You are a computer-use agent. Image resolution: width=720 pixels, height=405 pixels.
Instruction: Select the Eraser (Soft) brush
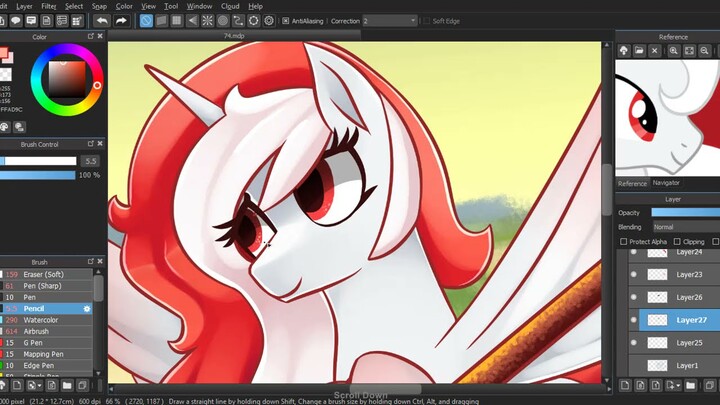46,275
